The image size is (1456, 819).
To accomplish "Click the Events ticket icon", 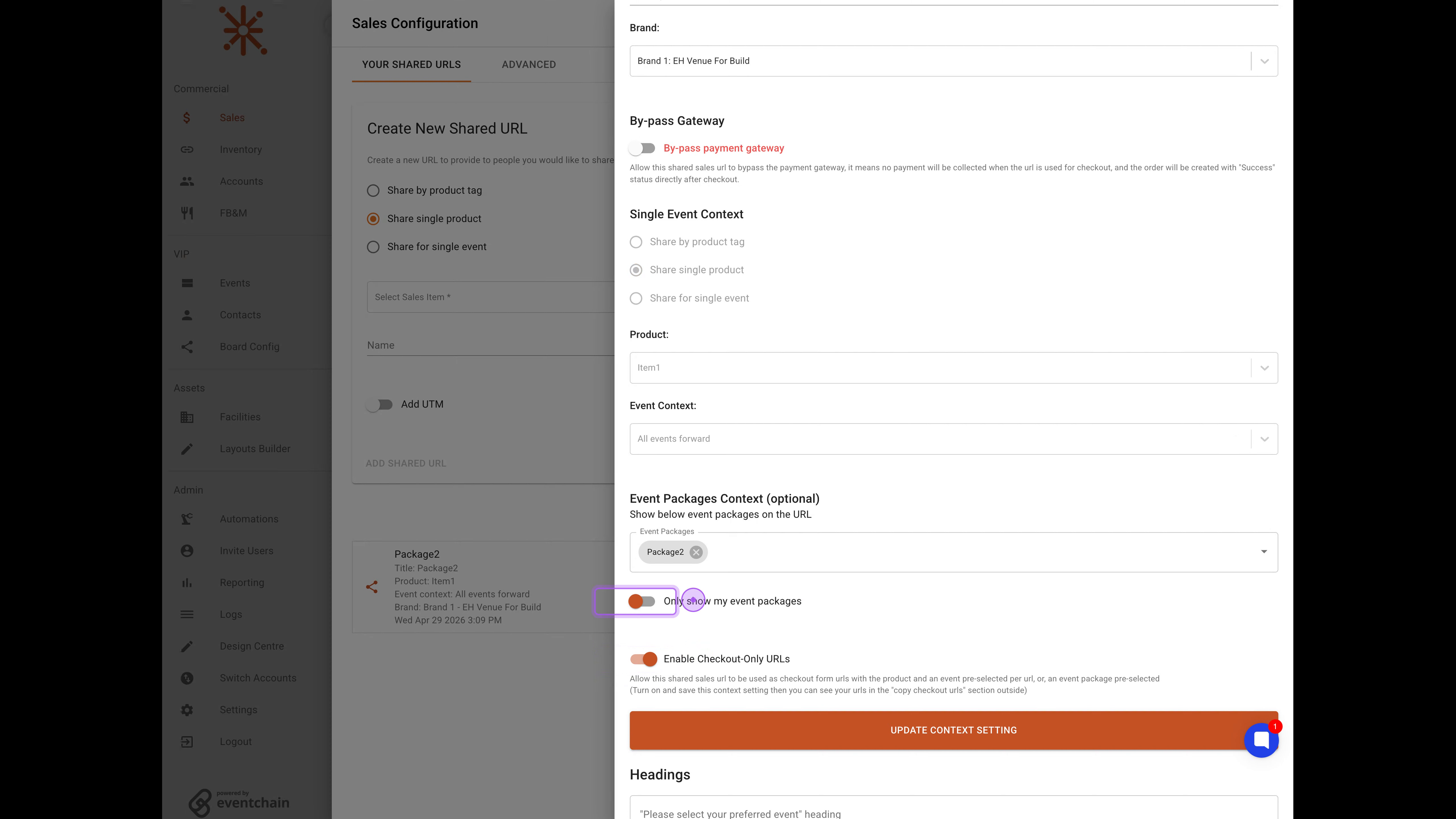I will point(187,283).
